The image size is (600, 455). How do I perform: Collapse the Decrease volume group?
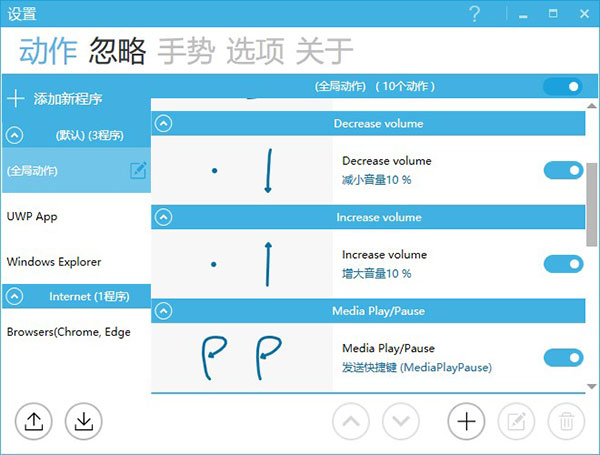pos(164,124)
